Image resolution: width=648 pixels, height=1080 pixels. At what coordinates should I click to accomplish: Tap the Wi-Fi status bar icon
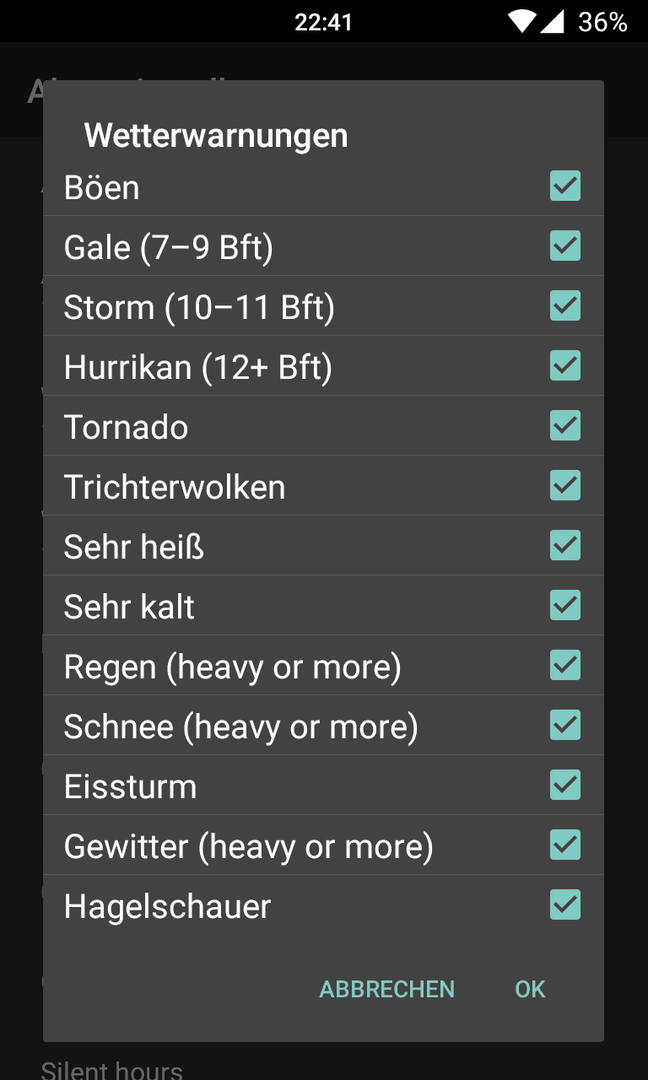pyautogui.click(x=521, y=21)
